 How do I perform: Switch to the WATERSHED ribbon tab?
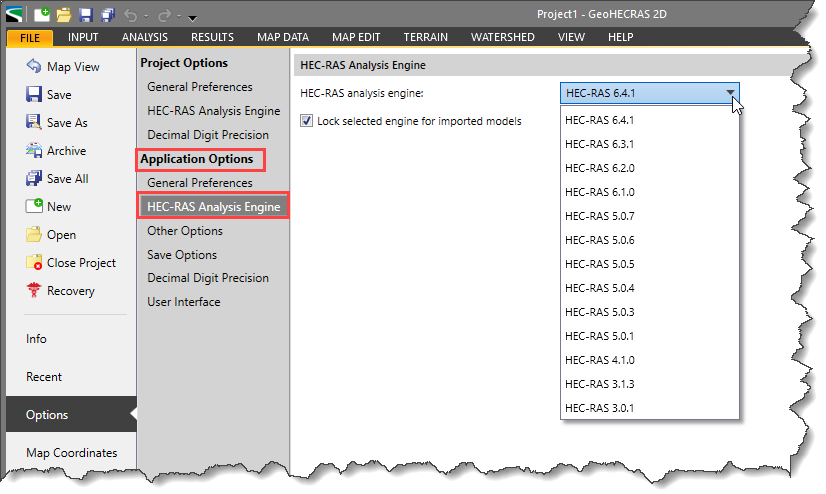tap(503, 37)
